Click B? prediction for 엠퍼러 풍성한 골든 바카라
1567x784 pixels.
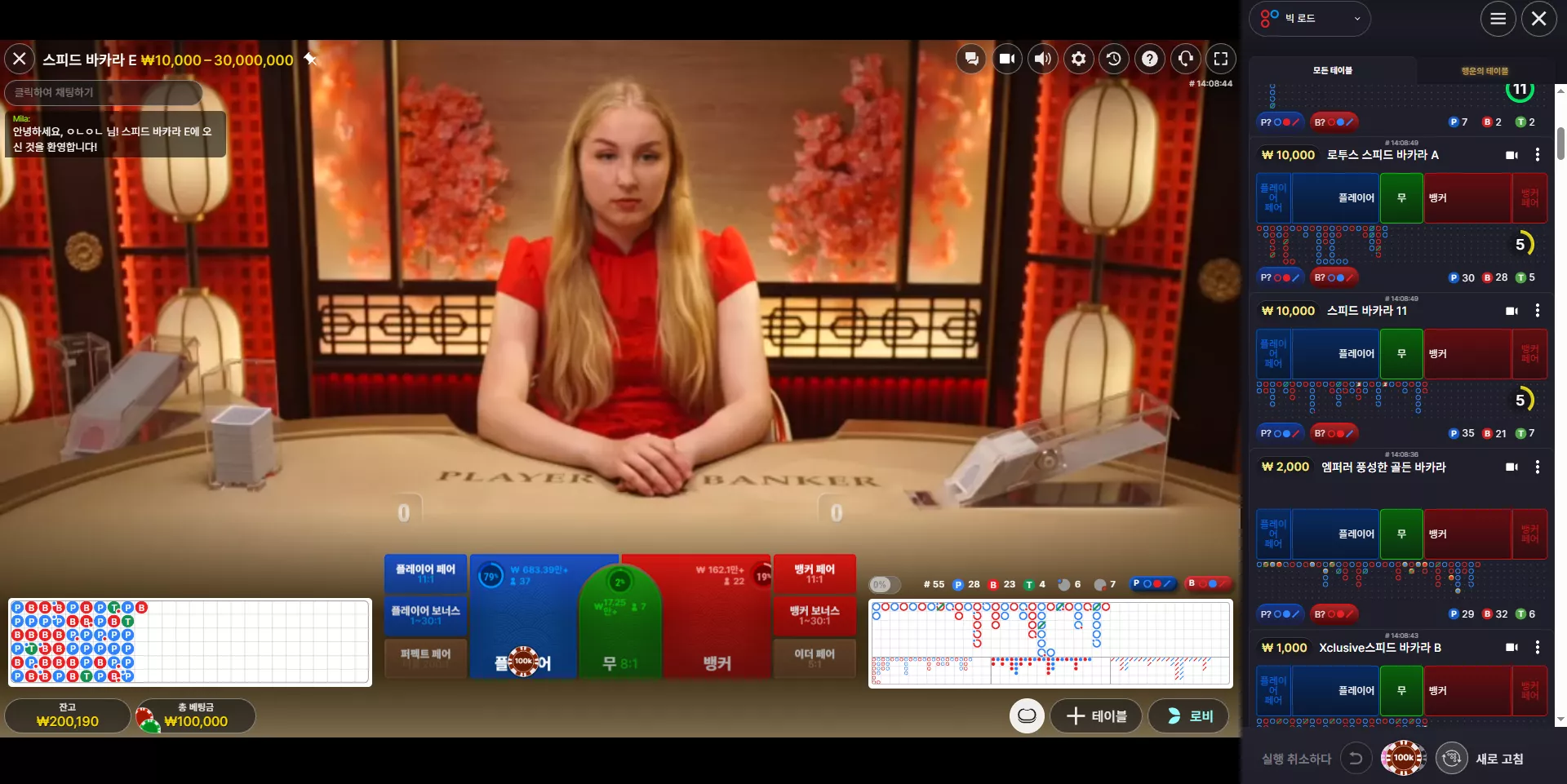[1334, 613]
